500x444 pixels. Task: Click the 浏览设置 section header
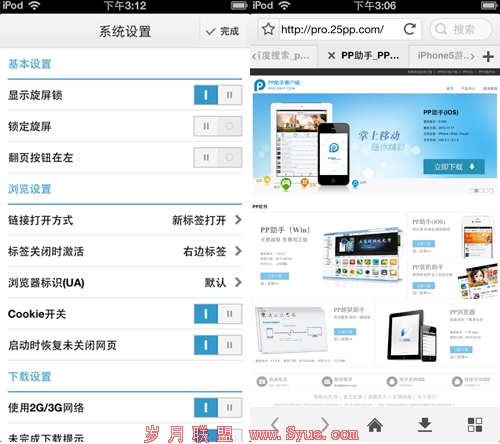coord(30,189)
